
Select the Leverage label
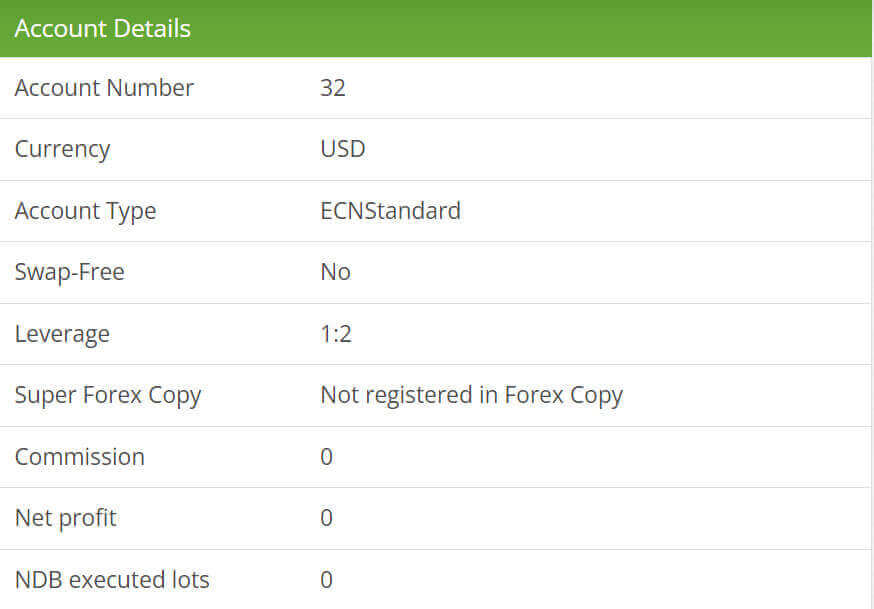point(62,334)
